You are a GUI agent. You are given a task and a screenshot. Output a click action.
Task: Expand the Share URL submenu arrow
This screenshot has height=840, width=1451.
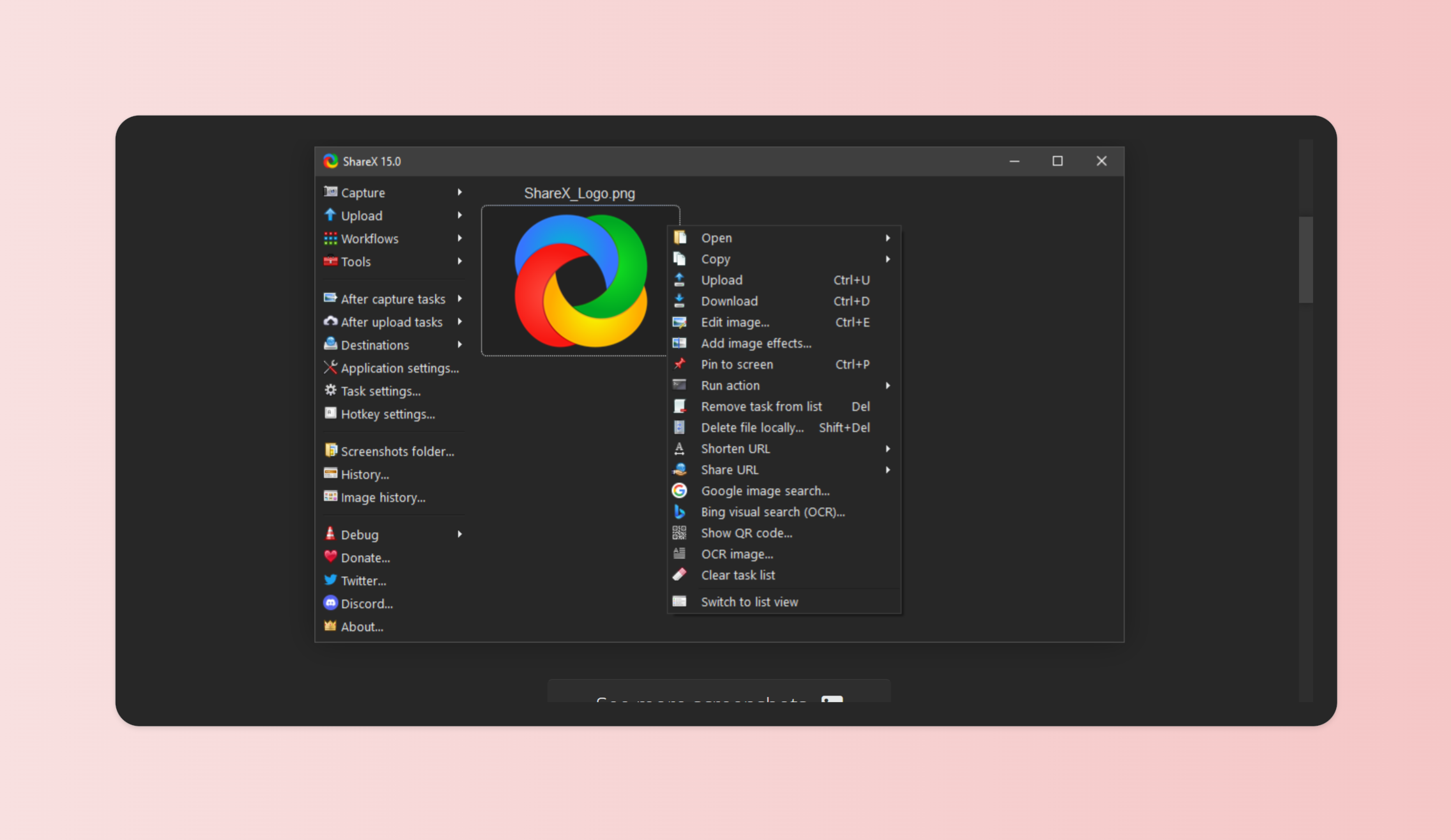pos(887,470)
